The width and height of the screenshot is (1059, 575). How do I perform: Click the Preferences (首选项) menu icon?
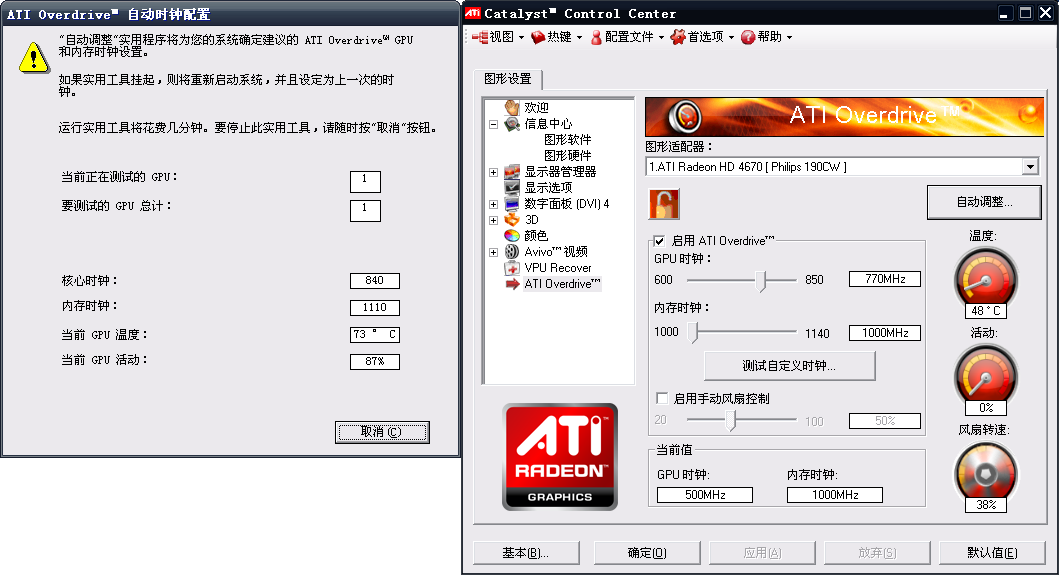coord(677,37)
